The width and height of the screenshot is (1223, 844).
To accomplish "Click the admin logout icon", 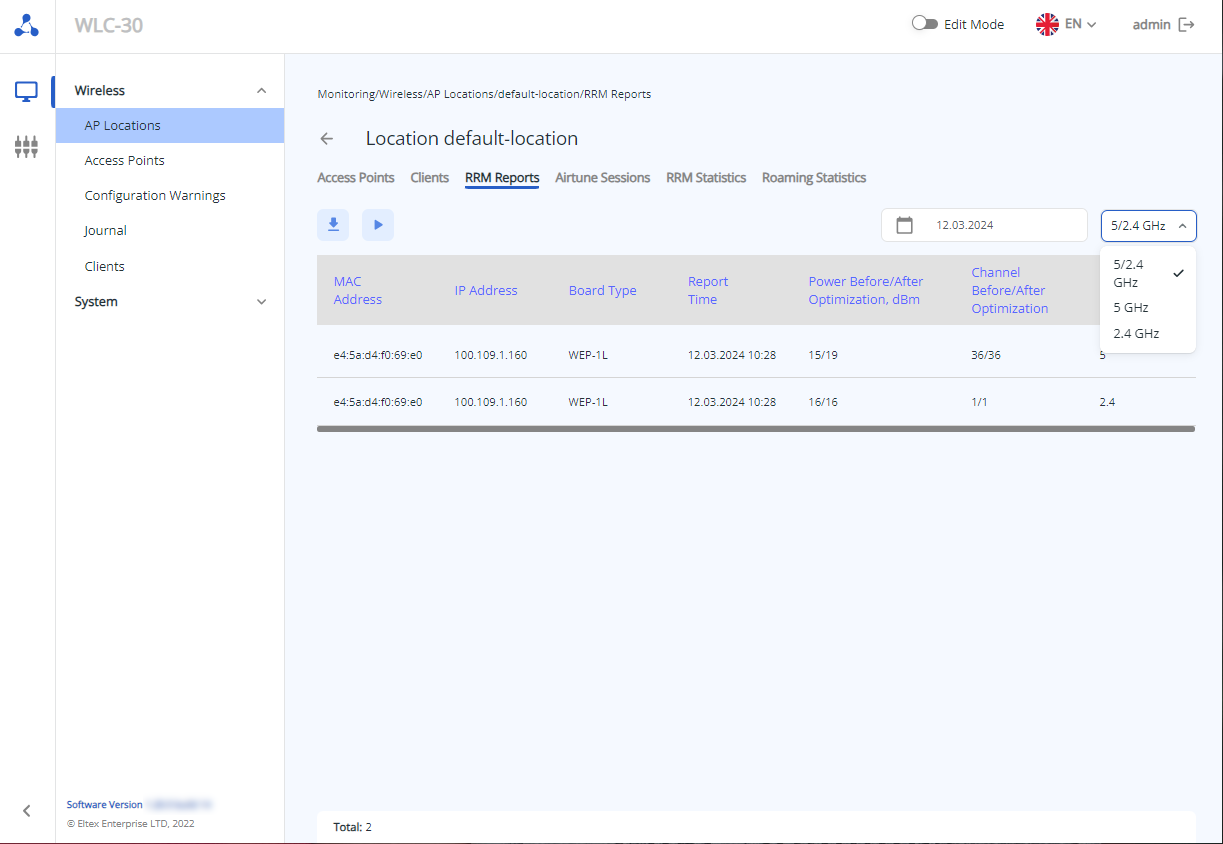I will pos(1187,25).
